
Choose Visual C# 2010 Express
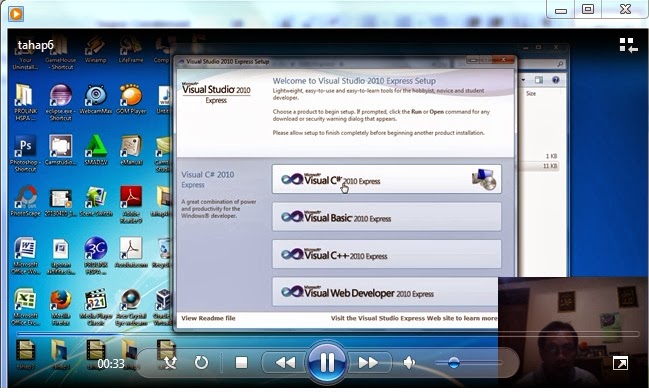(387, 179)
